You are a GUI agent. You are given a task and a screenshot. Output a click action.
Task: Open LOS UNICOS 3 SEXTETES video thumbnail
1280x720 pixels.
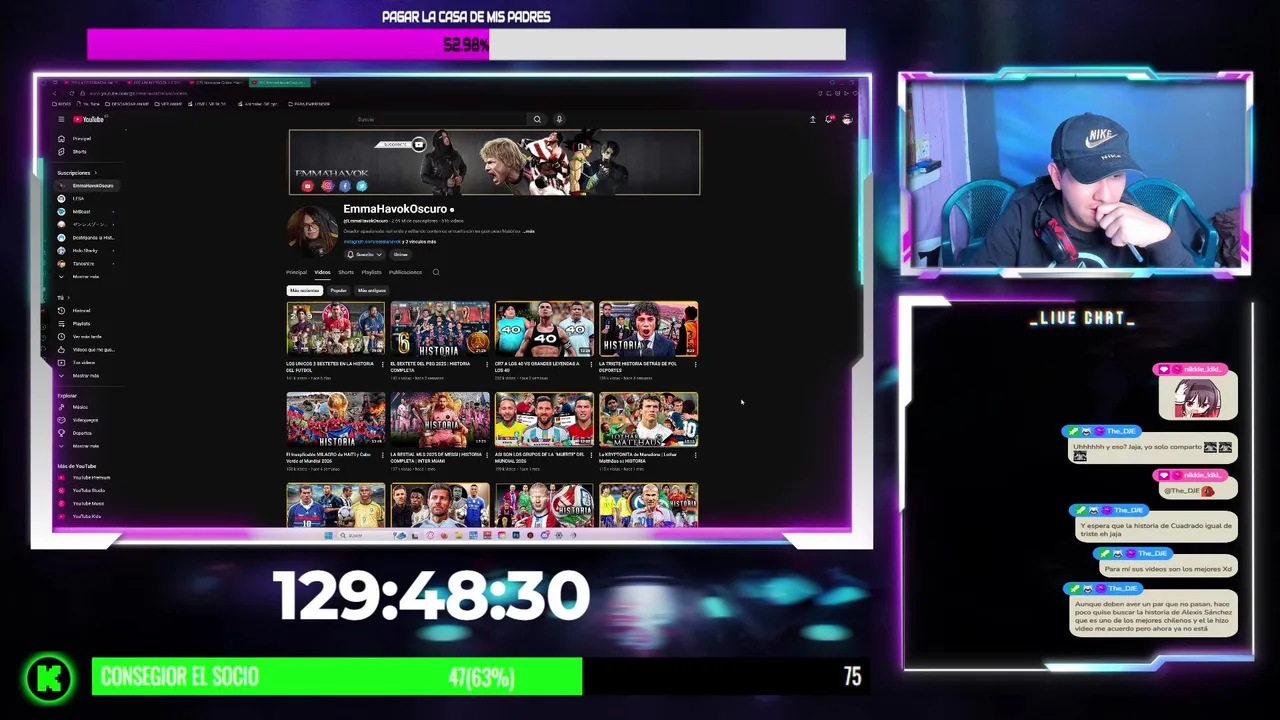point(335,328)
